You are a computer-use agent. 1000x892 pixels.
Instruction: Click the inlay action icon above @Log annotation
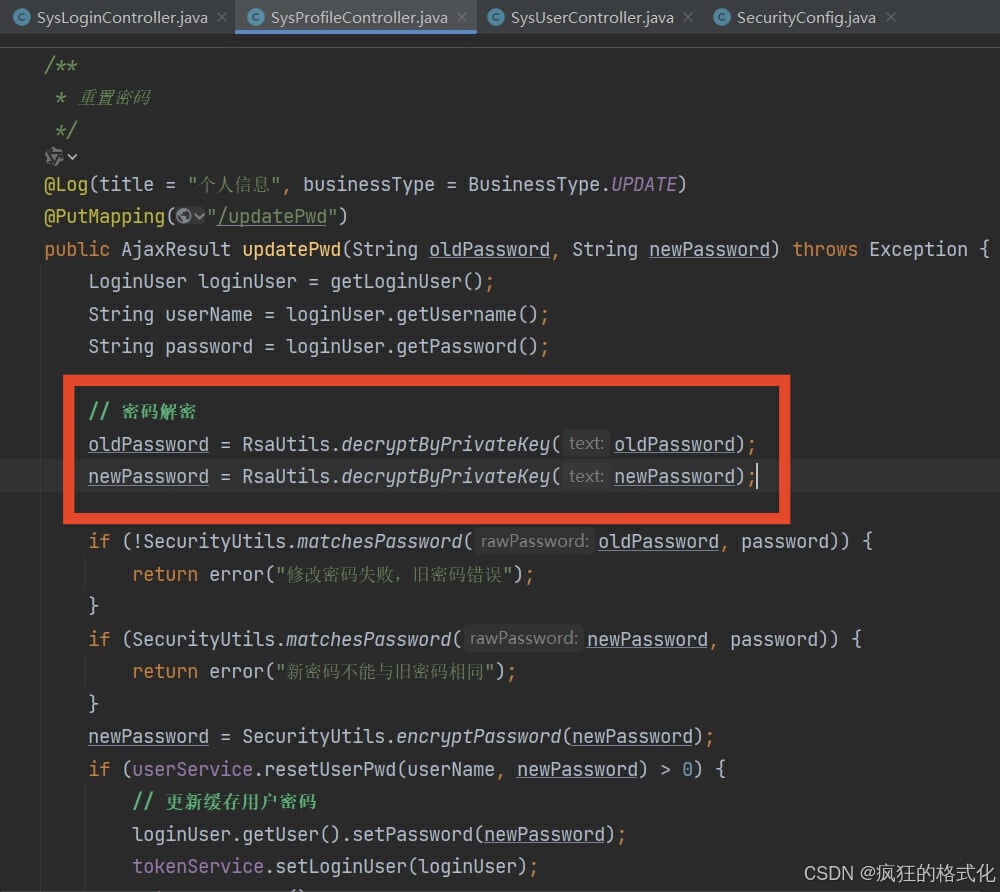point(54,156)
